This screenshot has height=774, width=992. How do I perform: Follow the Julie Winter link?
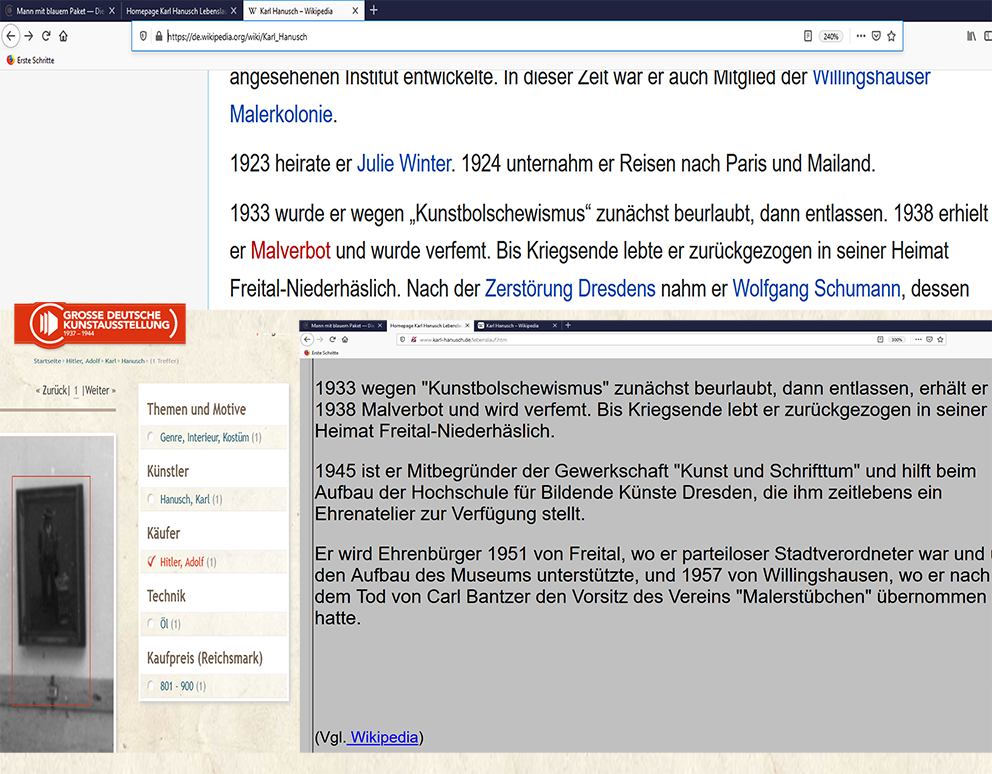(x=403, y=163)
